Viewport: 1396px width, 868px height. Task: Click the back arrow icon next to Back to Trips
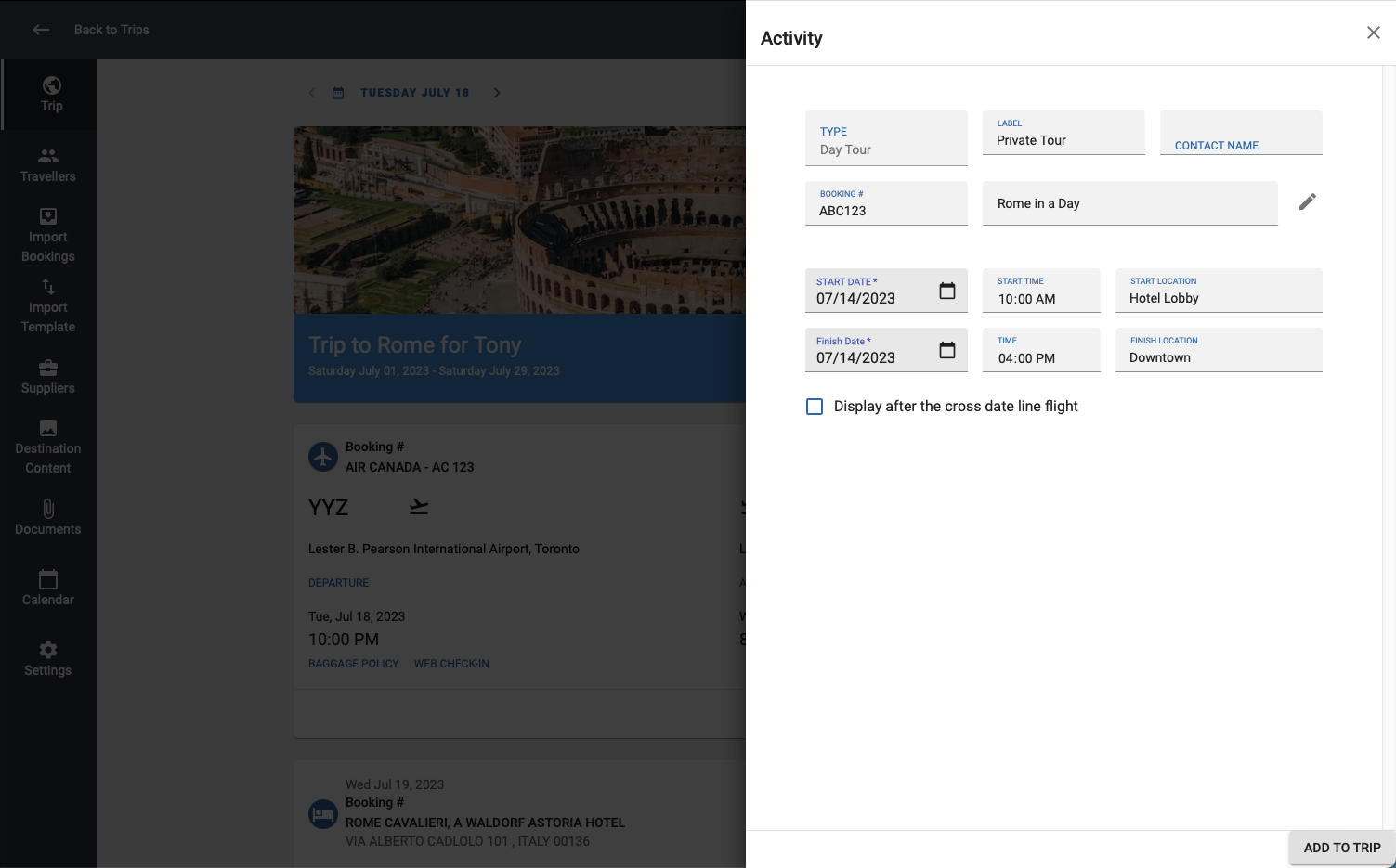tap(41, 30)
